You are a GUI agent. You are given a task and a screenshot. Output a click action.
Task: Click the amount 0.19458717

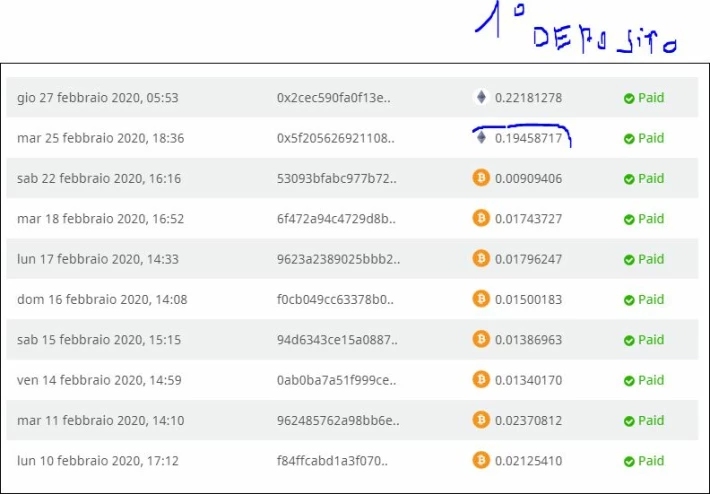click(528, 138)
